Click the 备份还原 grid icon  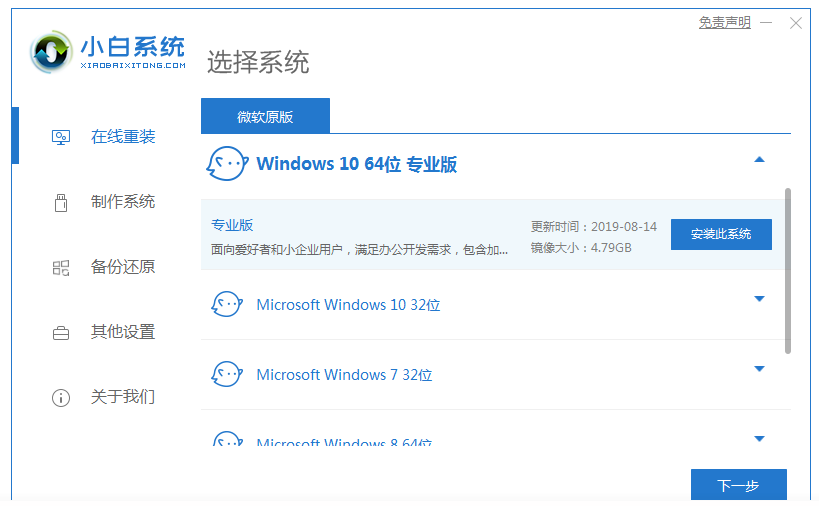[61, 268]
